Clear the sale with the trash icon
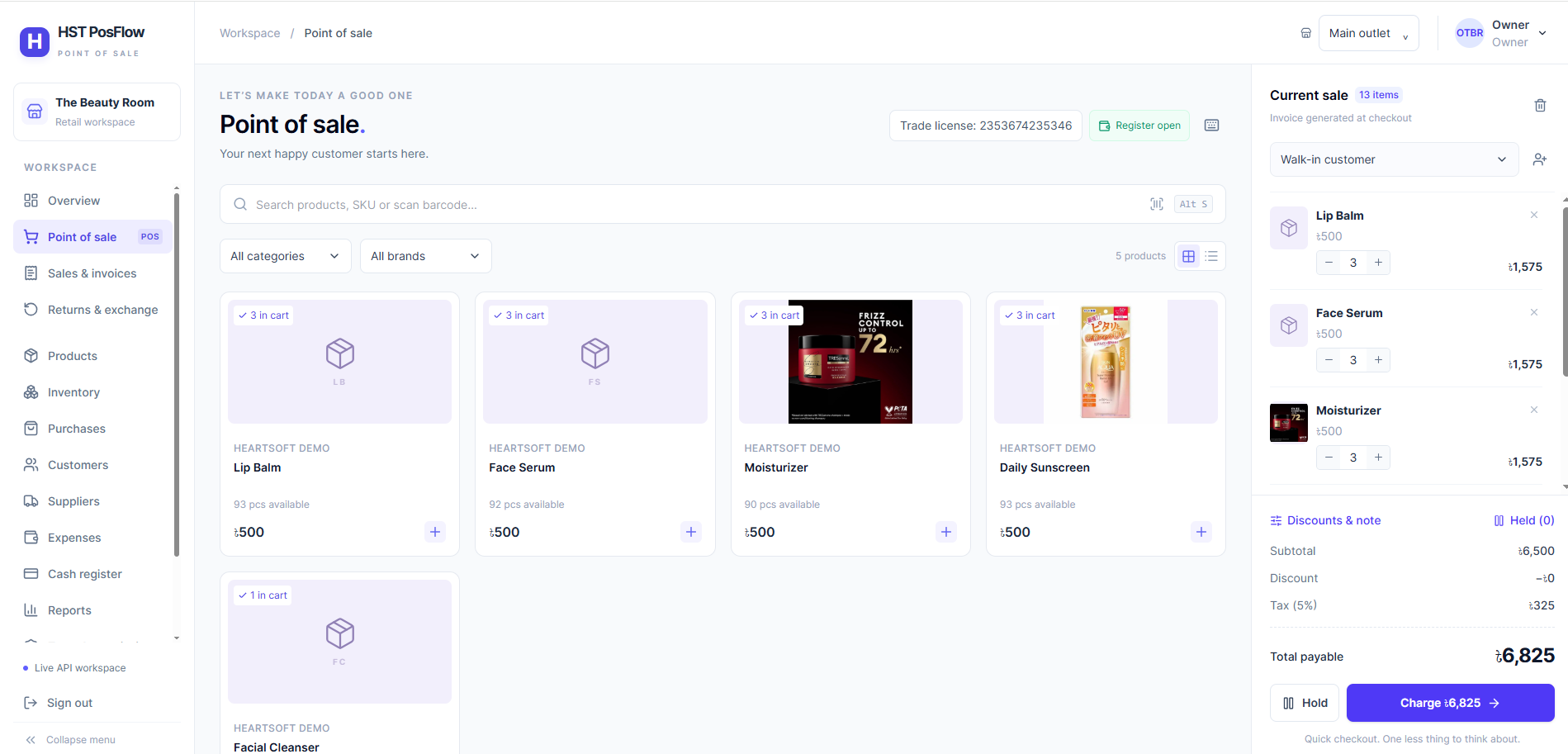This screenshot has height=754, width=1568. [x=1540, y=106]
